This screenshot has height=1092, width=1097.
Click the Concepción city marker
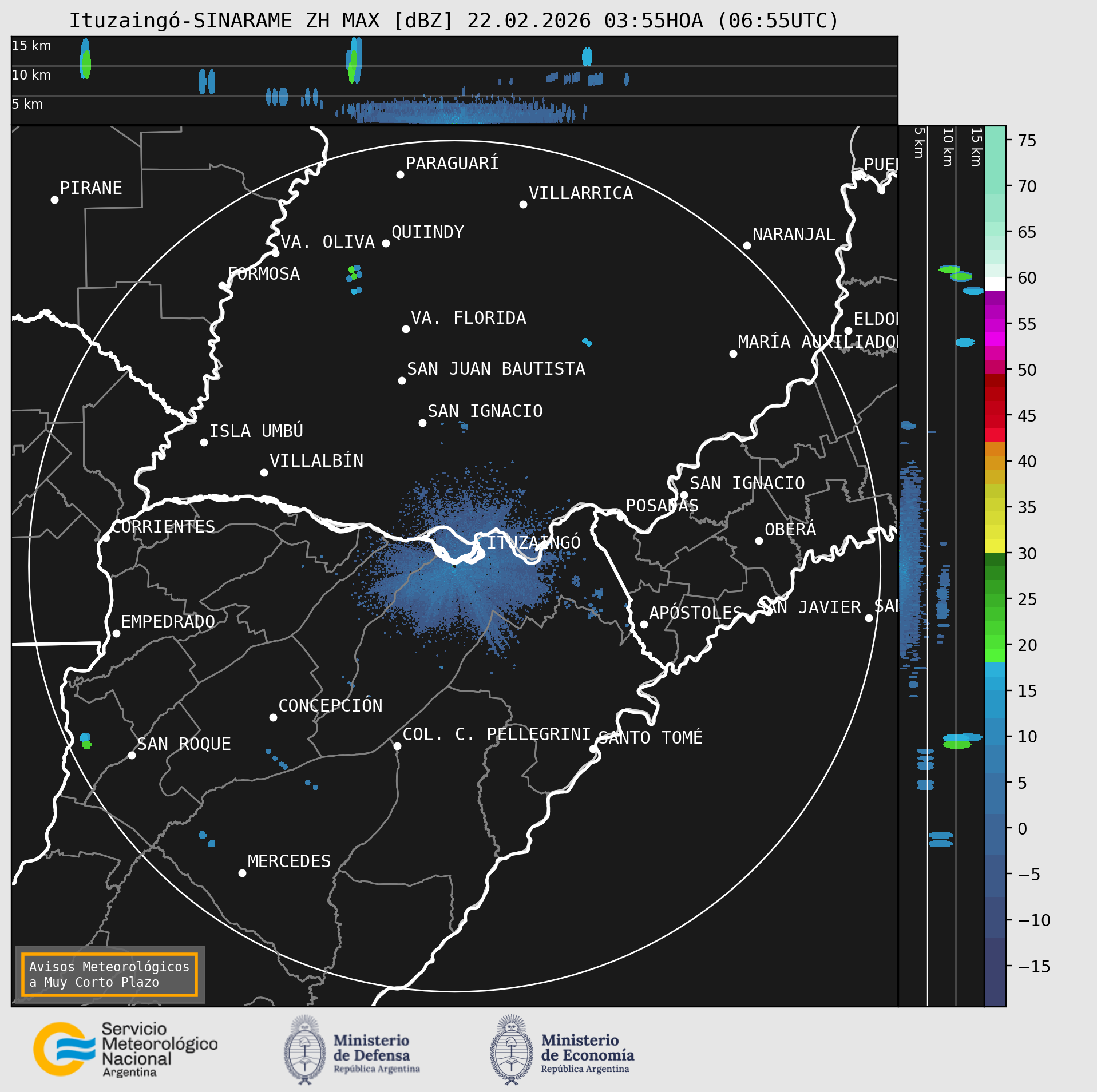[x=273, y=717]
